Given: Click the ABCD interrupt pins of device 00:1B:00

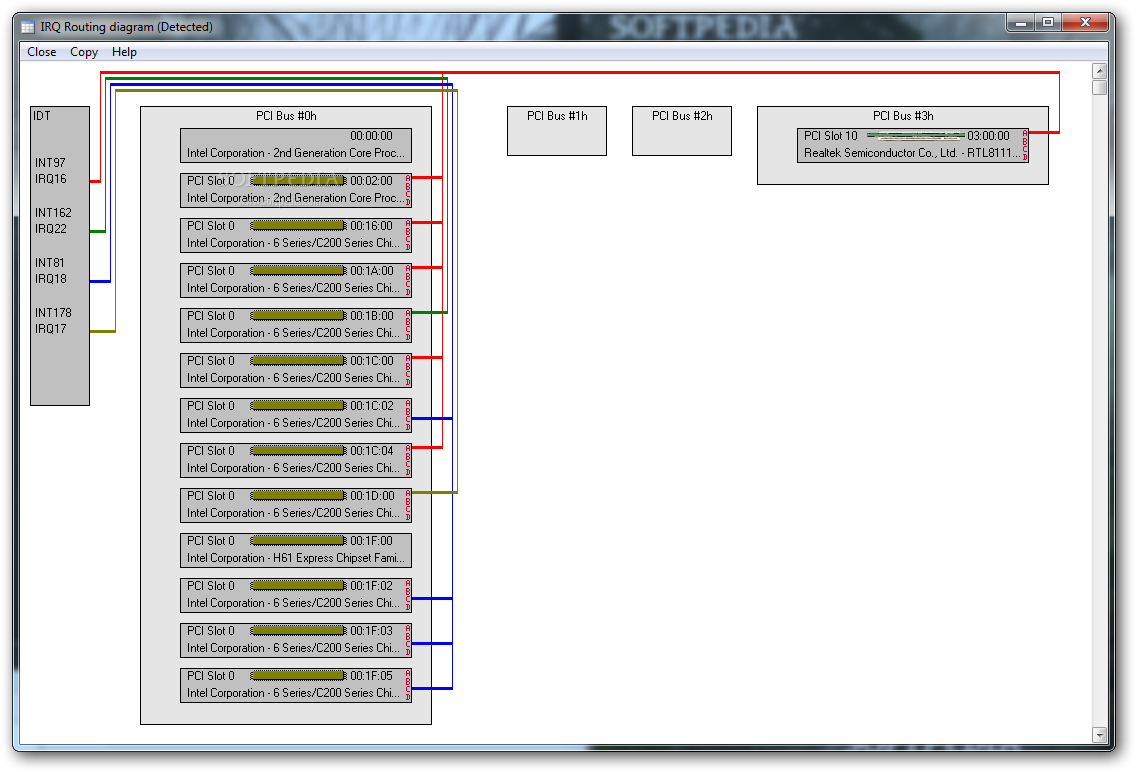Looking at the screenshot, I should click(408, 324).
